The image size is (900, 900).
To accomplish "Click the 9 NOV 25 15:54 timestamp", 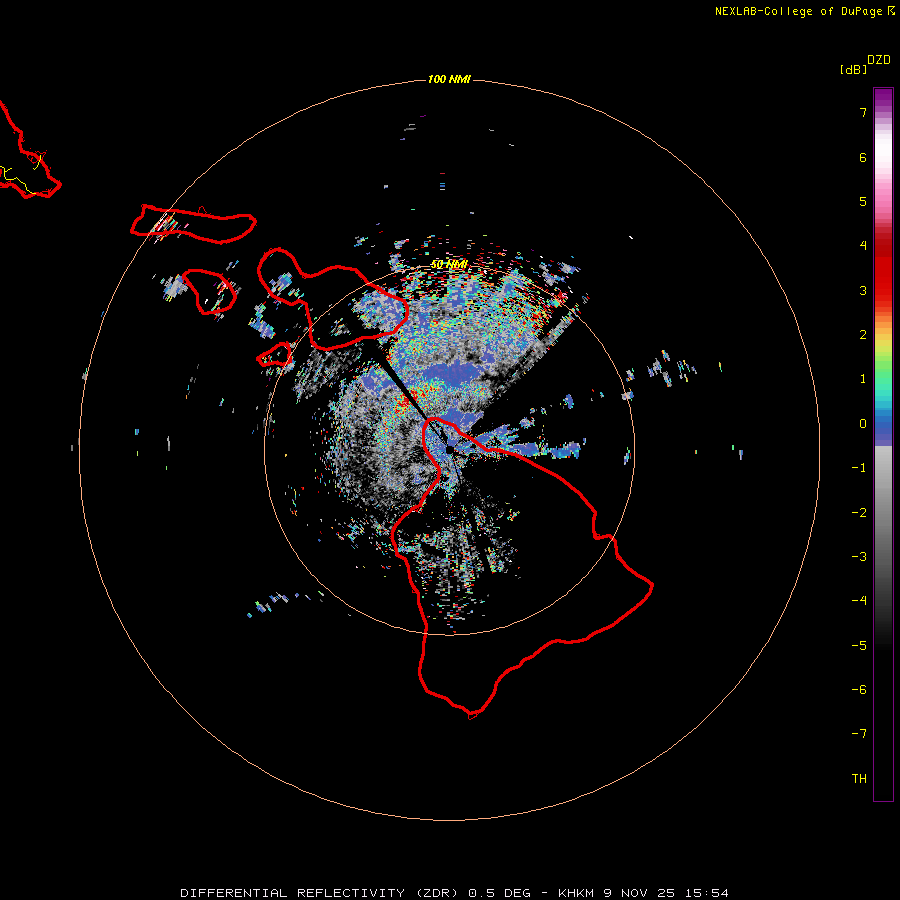I will [x=666, y=893].
